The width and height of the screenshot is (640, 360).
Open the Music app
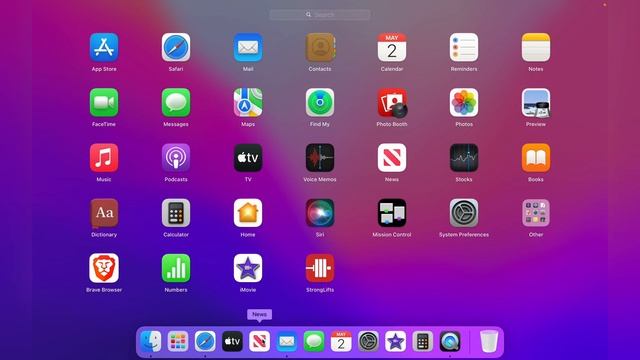(x=104, y=158)
